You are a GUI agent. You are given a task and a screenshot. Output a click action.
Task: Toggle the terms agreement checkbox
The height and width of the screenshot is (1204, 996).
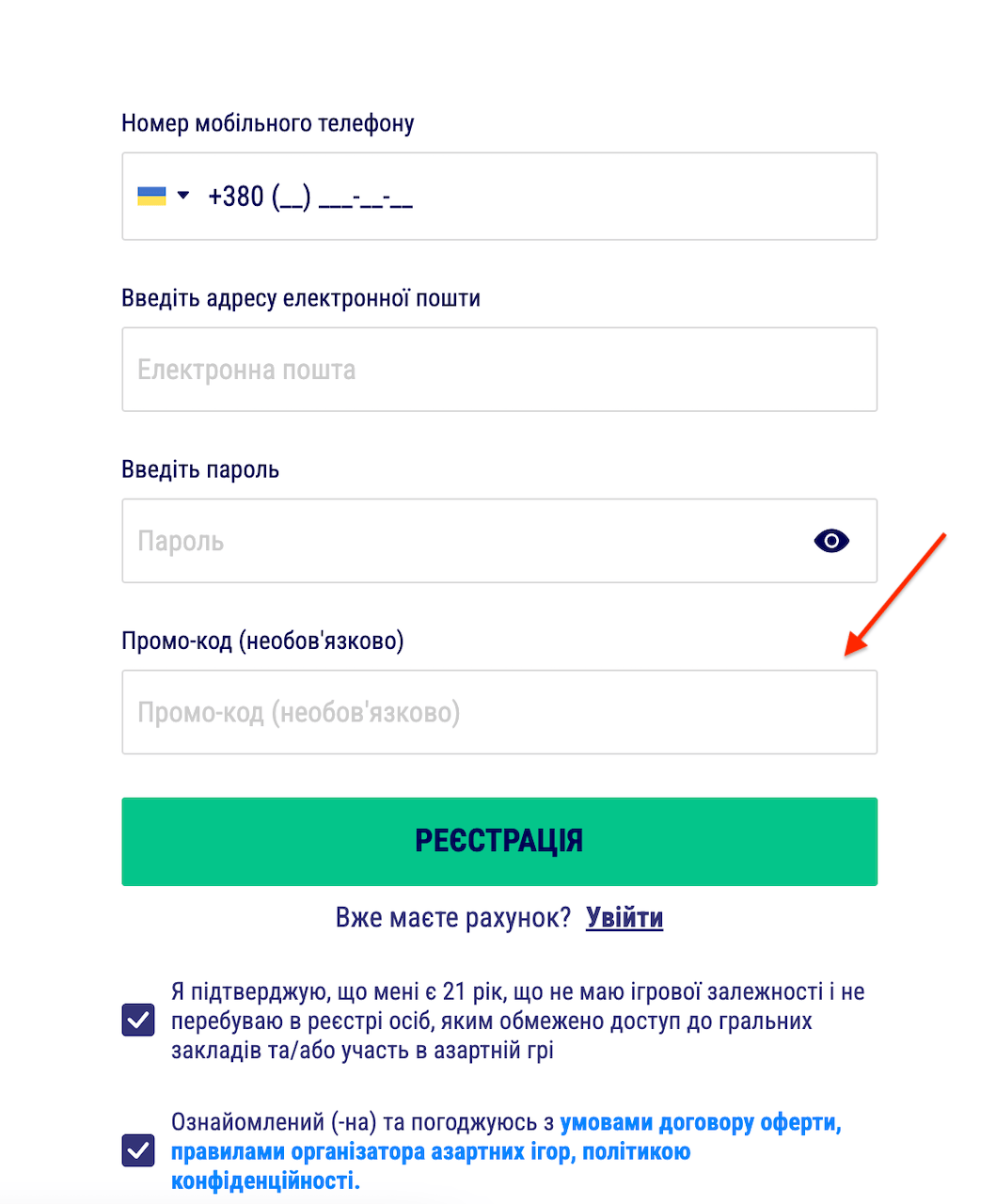pos(138,1150)
